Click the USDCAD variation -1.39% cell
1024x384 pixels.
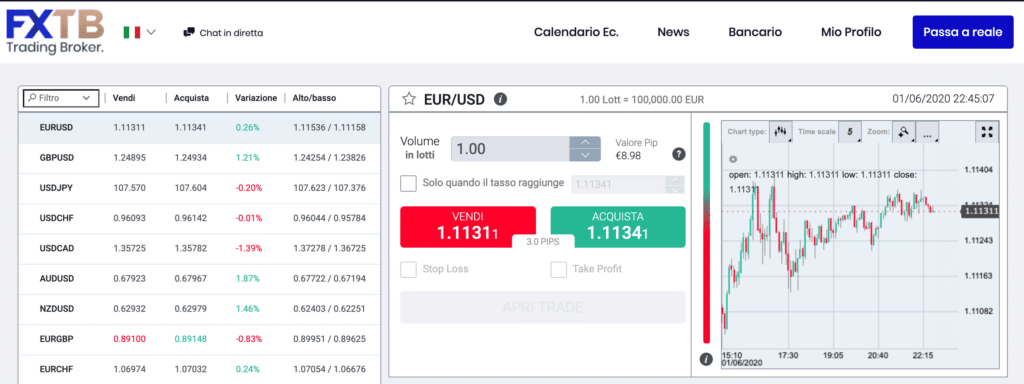(x=249, y=248)
